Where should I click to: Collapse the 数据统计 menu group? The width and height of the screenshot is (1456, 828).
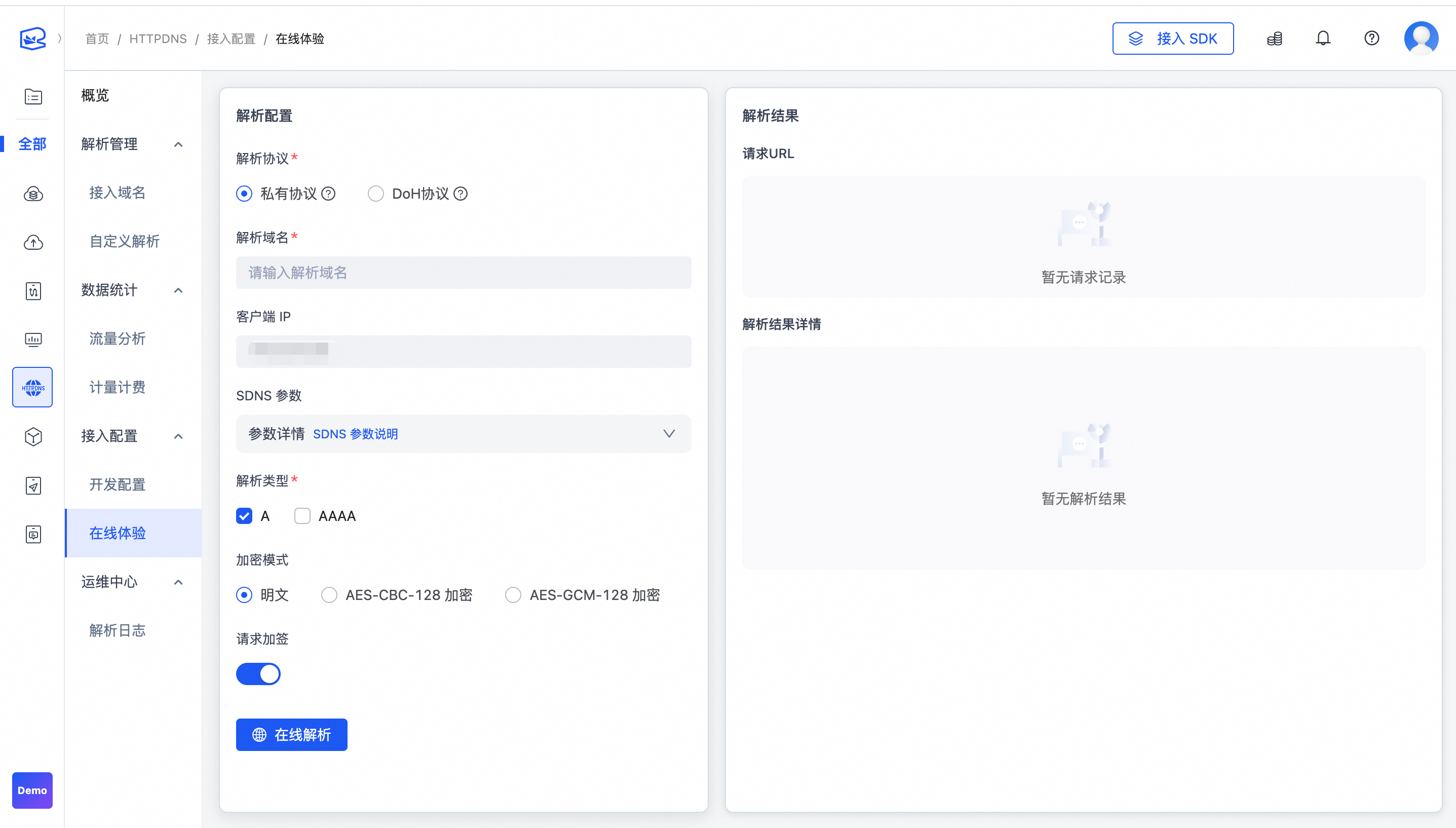tap(178, 290)
